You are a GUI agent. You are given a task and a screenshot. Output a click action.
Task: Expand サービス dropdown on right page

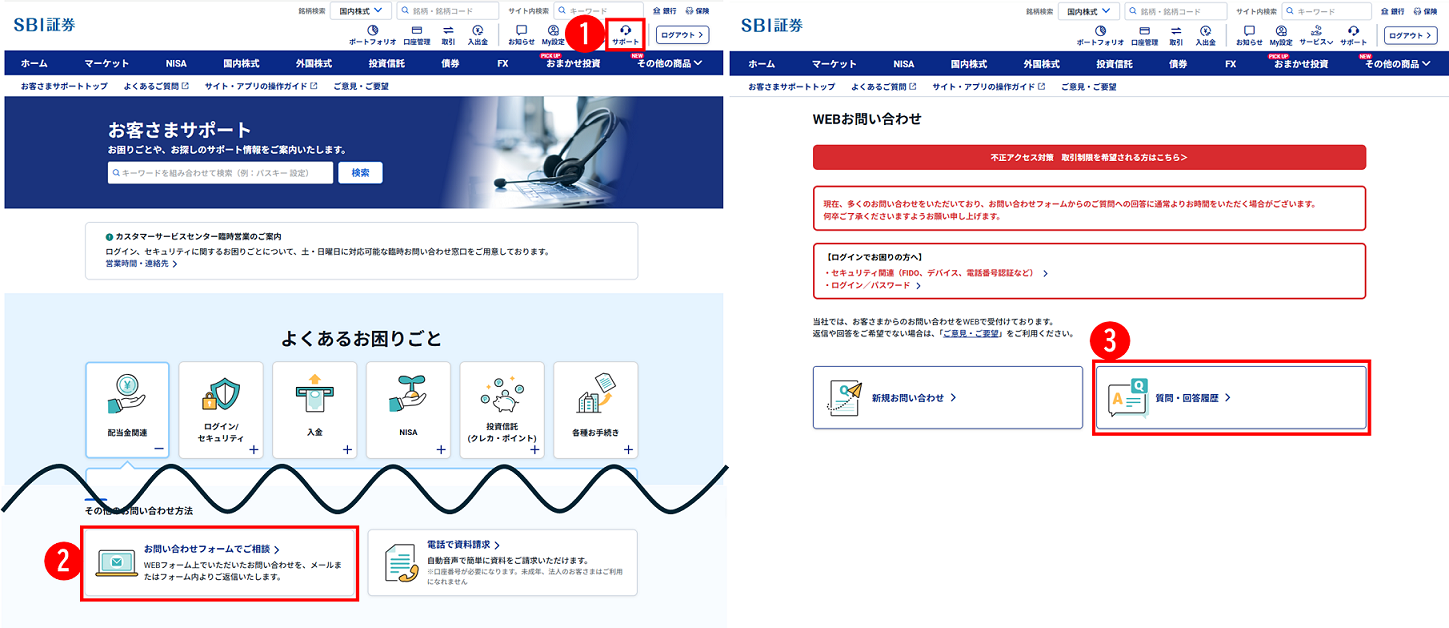pos(1317,35)
